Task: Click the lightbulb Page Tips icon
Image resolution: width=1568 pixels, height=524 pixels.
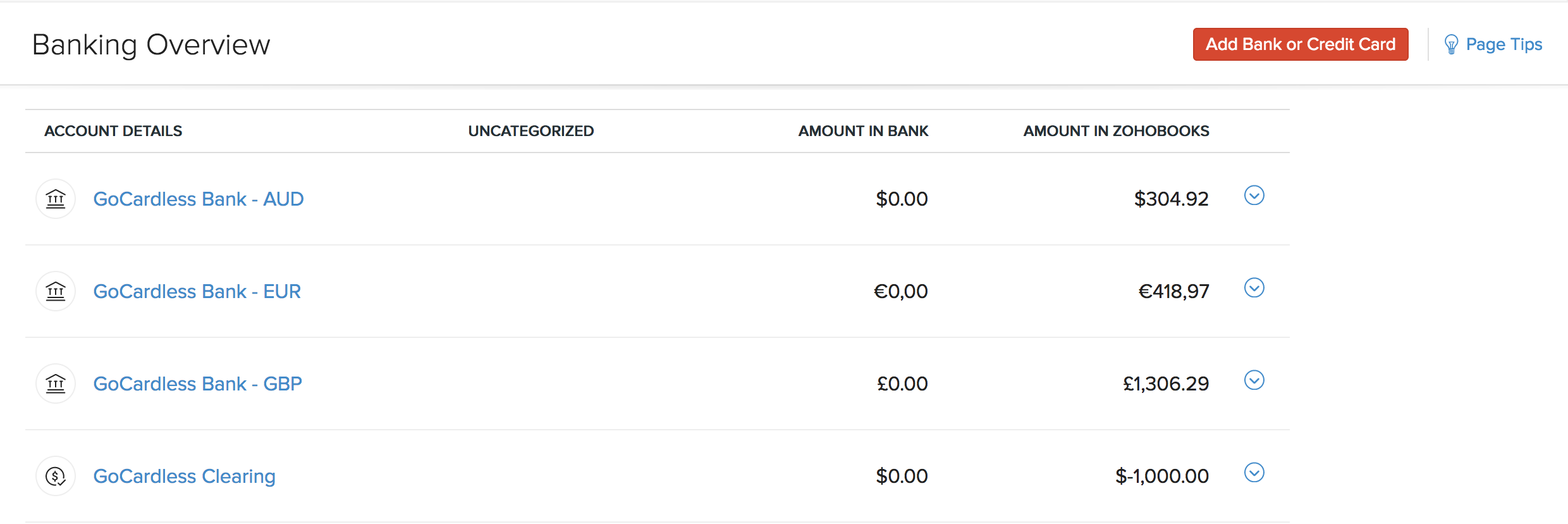Action: click(1451, 44)
